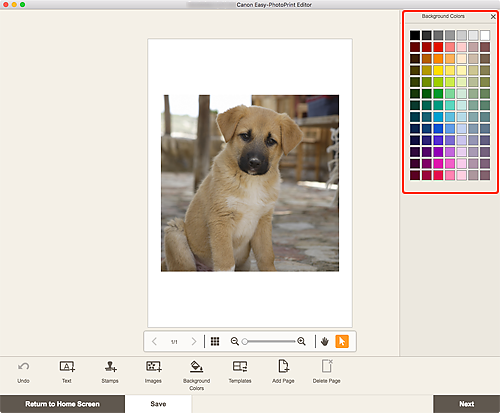This screenshot has width=500, height=413.
Task: Click the Save button
Action: pos(158,404)
